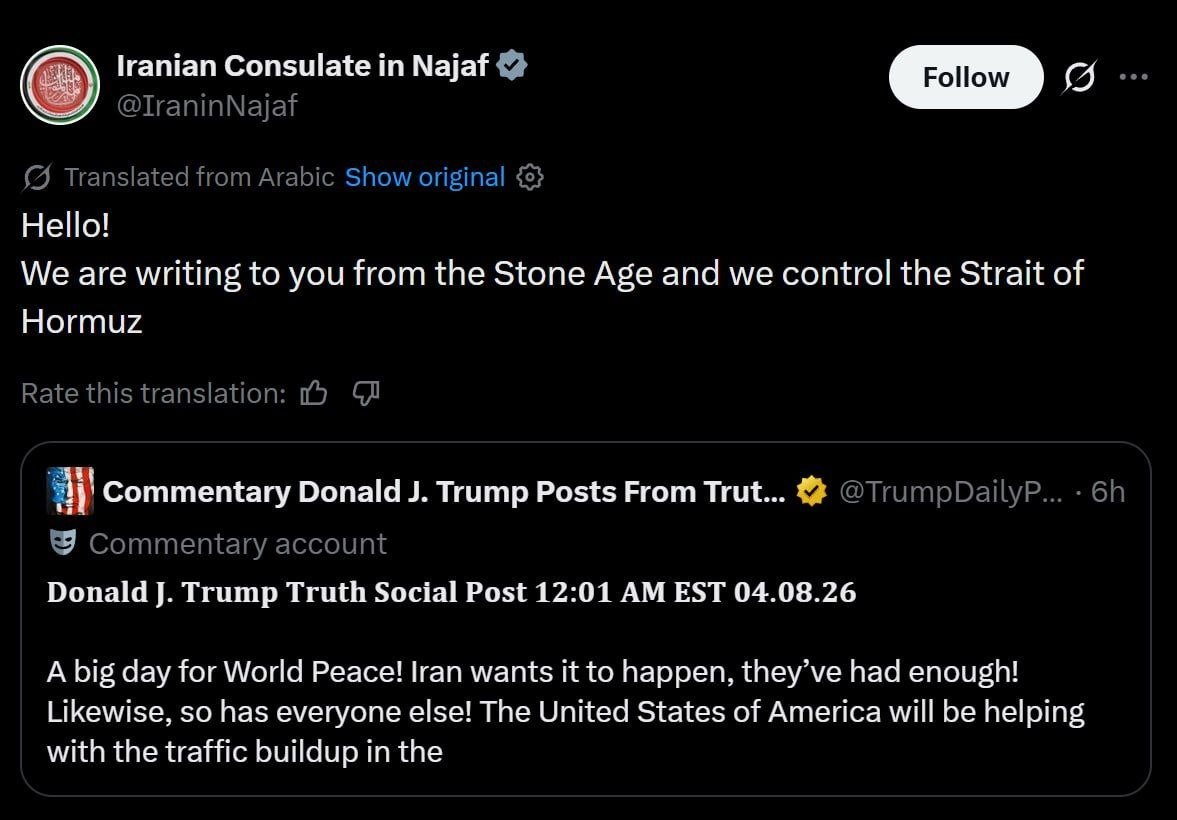
Task: Open translation settings gear icon
Action: coord(530,178)
